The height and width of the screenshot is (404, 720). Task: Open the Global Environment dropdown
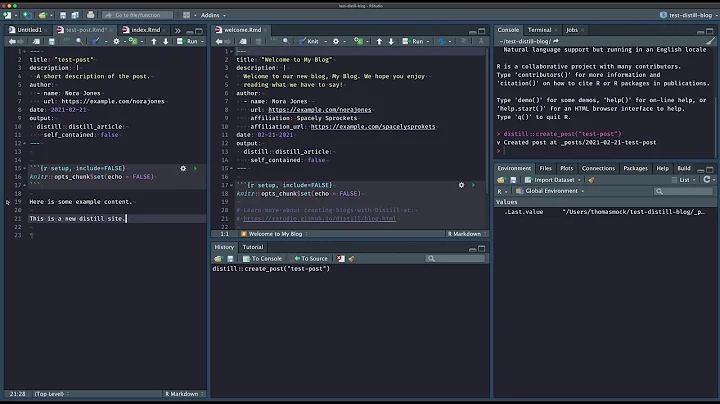pos(550,191)
